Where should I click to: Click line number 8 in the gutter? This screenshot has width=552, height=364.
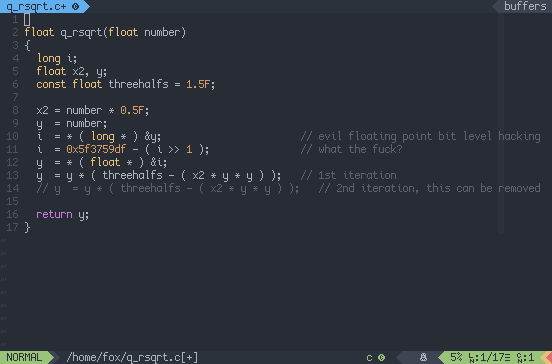coord(15,111)
